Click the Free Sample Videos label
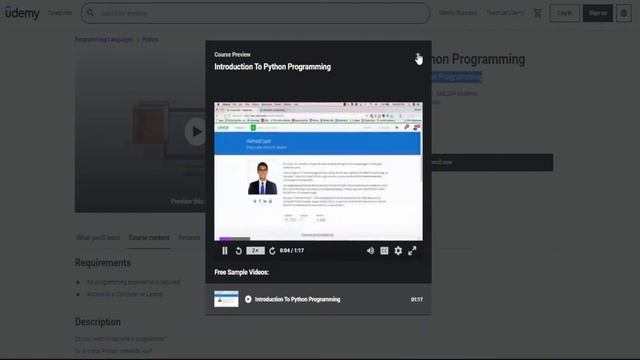 tap(241, 272)
